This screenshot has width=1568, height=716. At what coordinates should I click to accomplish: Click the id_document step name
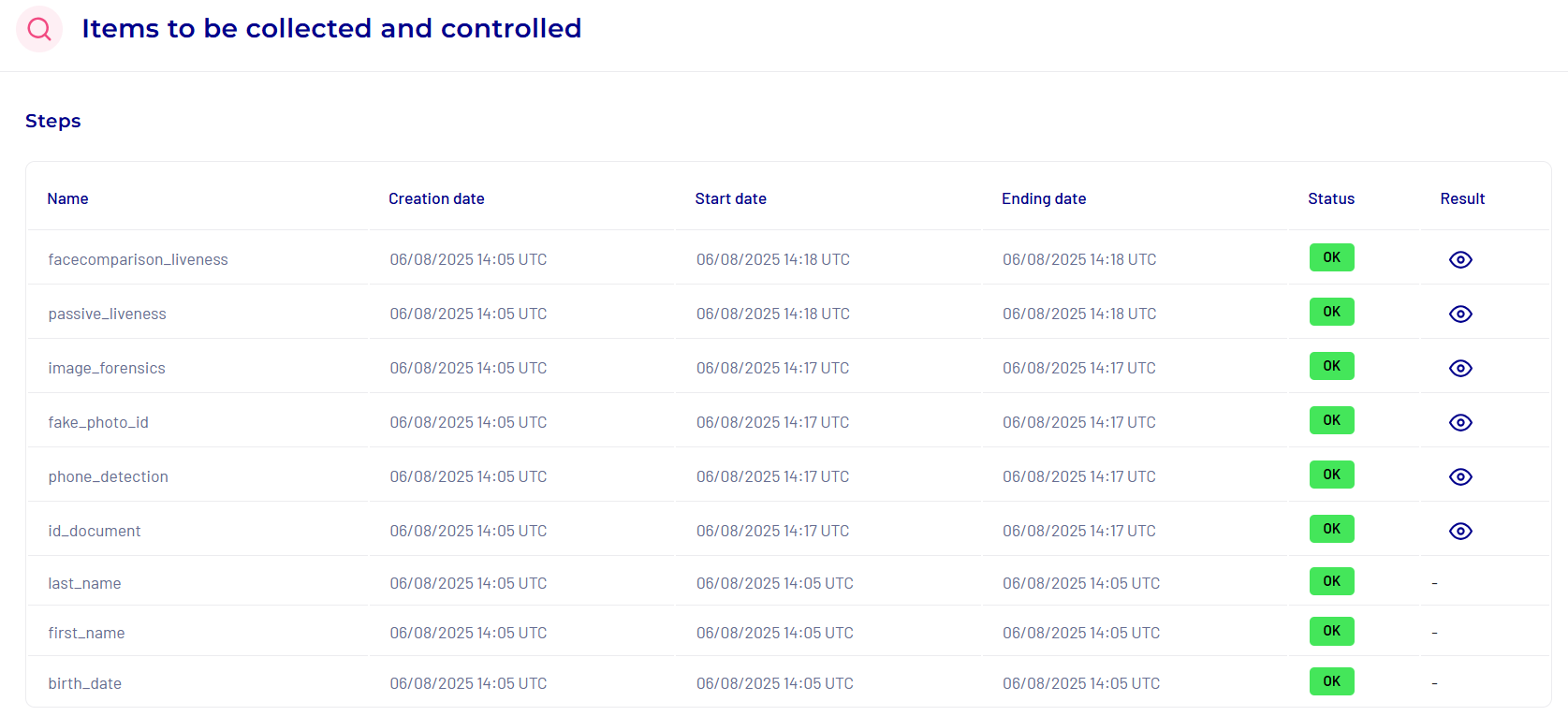coord(95,531)
